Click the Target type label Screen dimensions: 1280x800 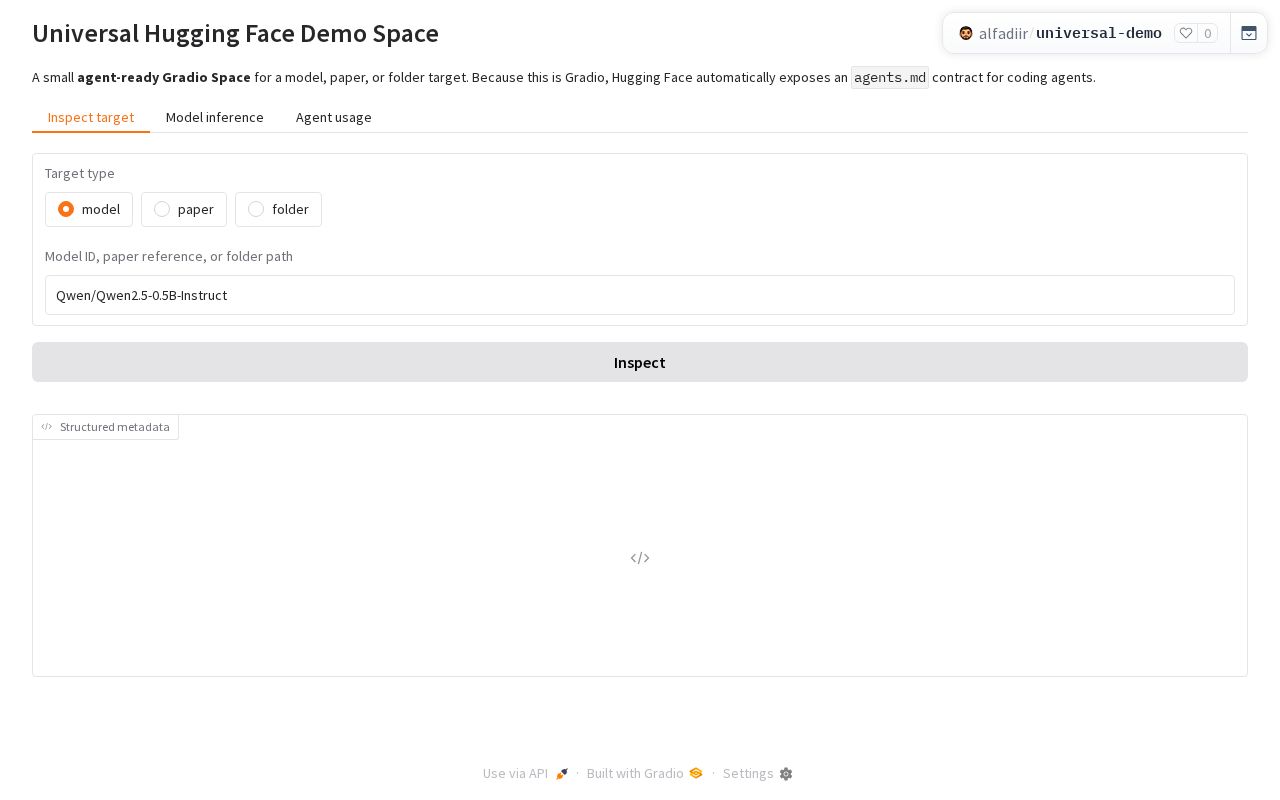tap(80, 173)
